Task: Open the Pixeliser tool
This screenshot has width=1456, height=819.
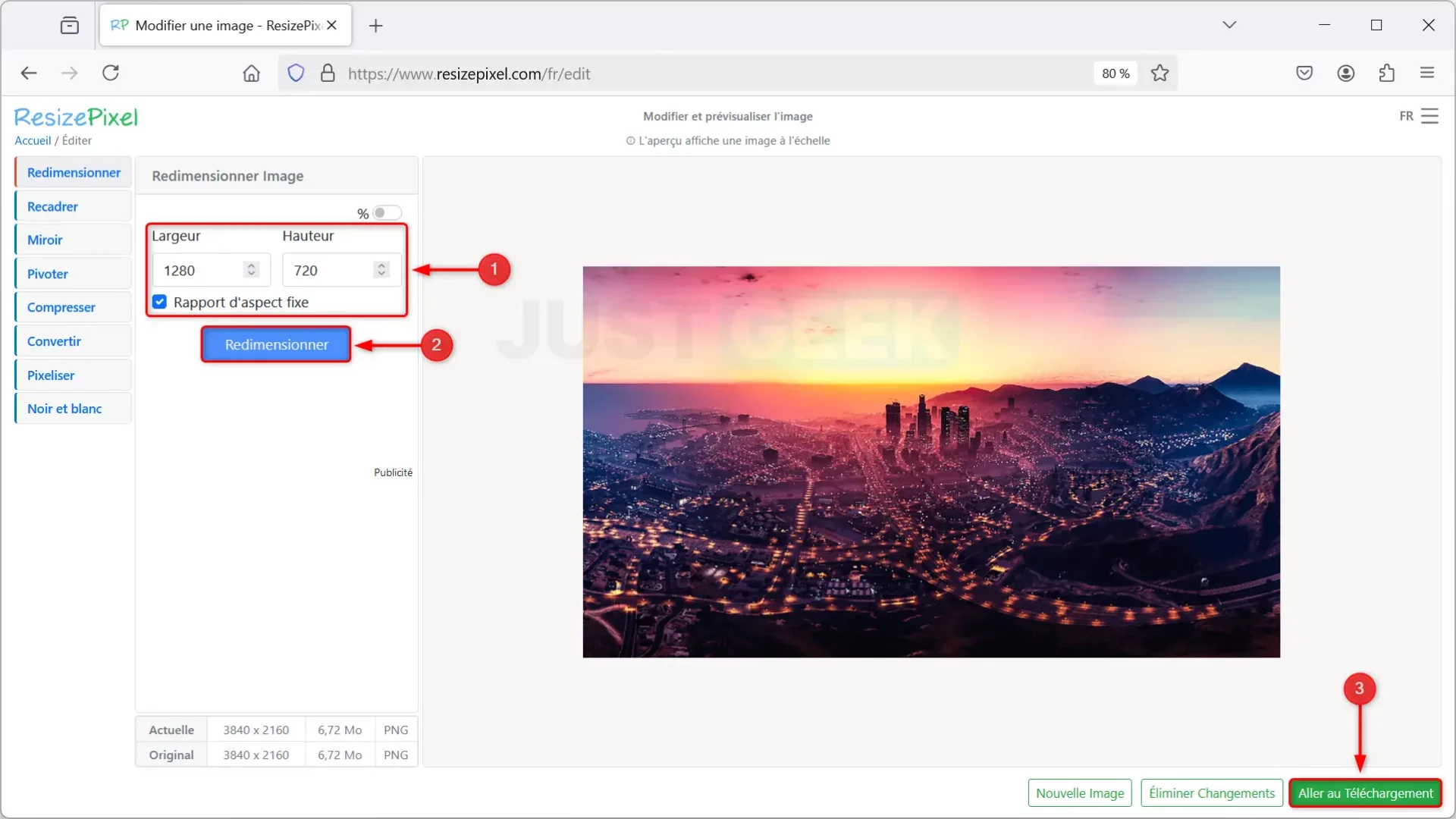Action: 74,375
